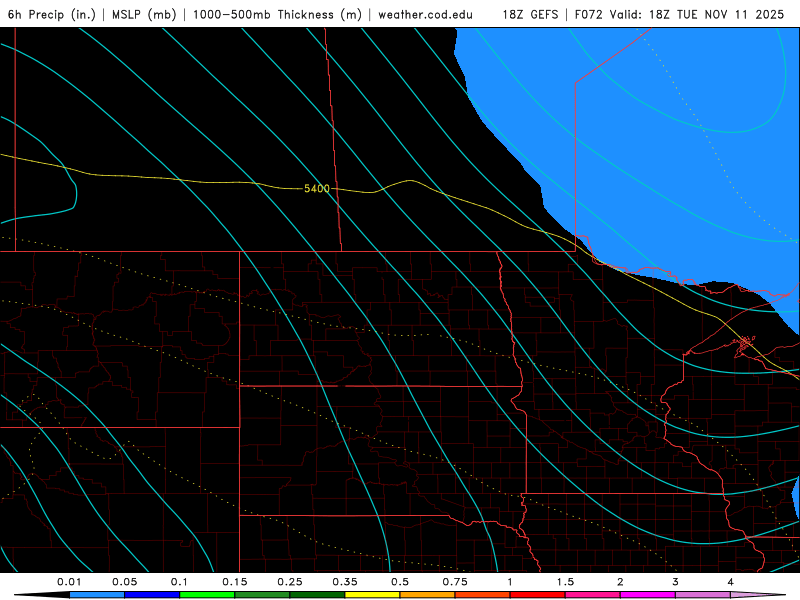Click the legend value 2
Image resolution: width=800 pixels, height=600 pixels.
[x=620, y=582]
